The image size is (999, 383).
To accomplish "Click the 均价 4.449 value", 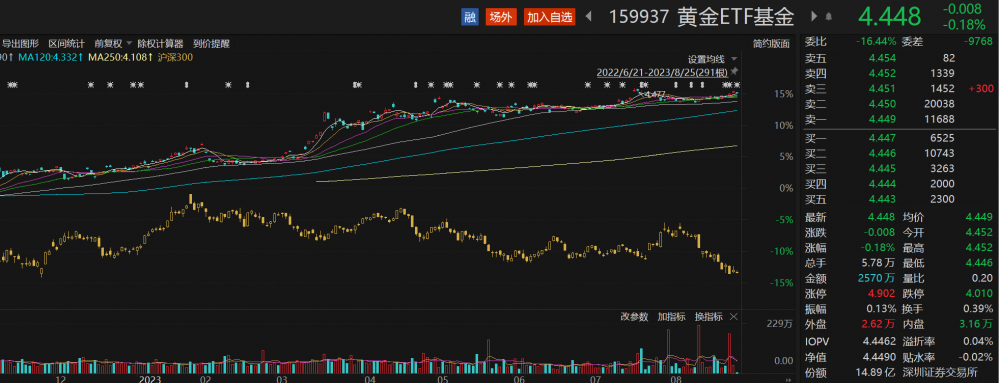I will click(980, 217).
